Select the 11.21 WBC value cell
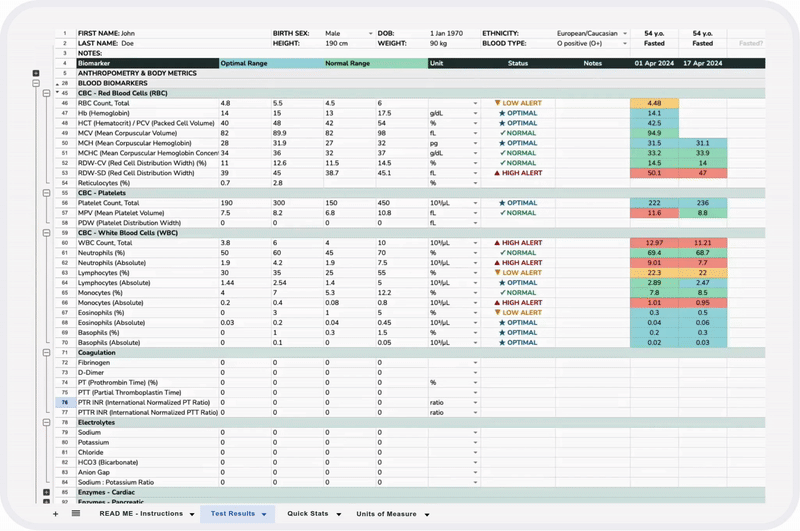 [x=703, y=243]
